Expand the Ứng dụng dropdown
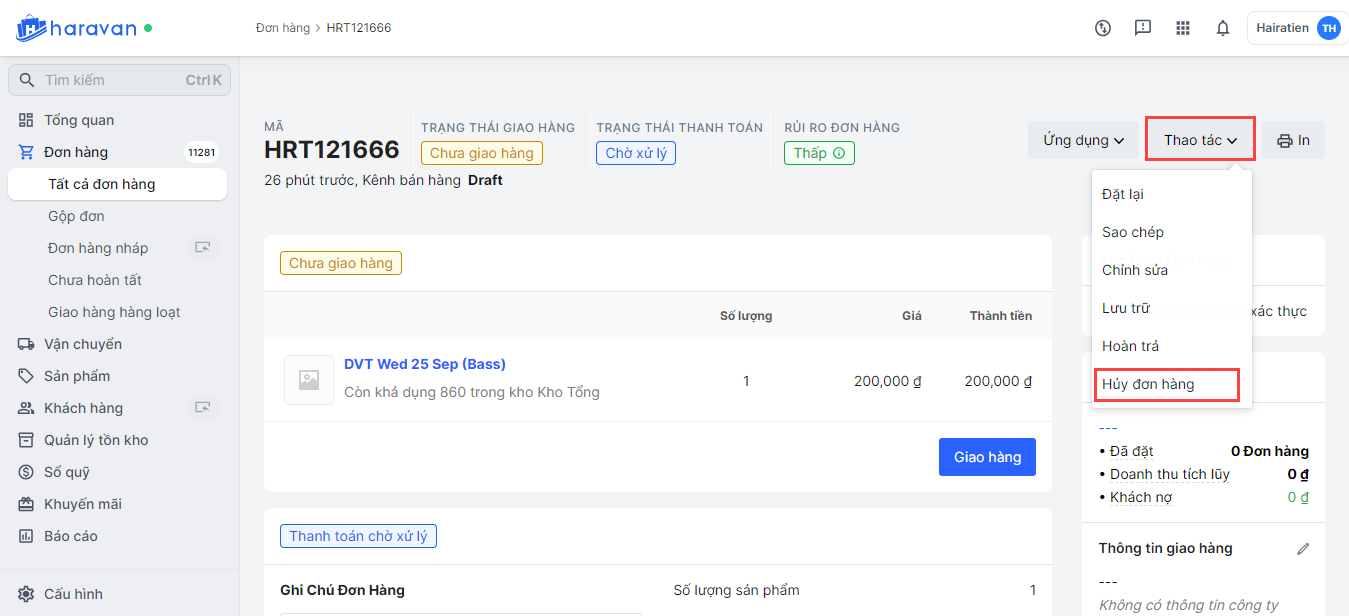The image size is (1349, 616). [x=1083, y=141]
